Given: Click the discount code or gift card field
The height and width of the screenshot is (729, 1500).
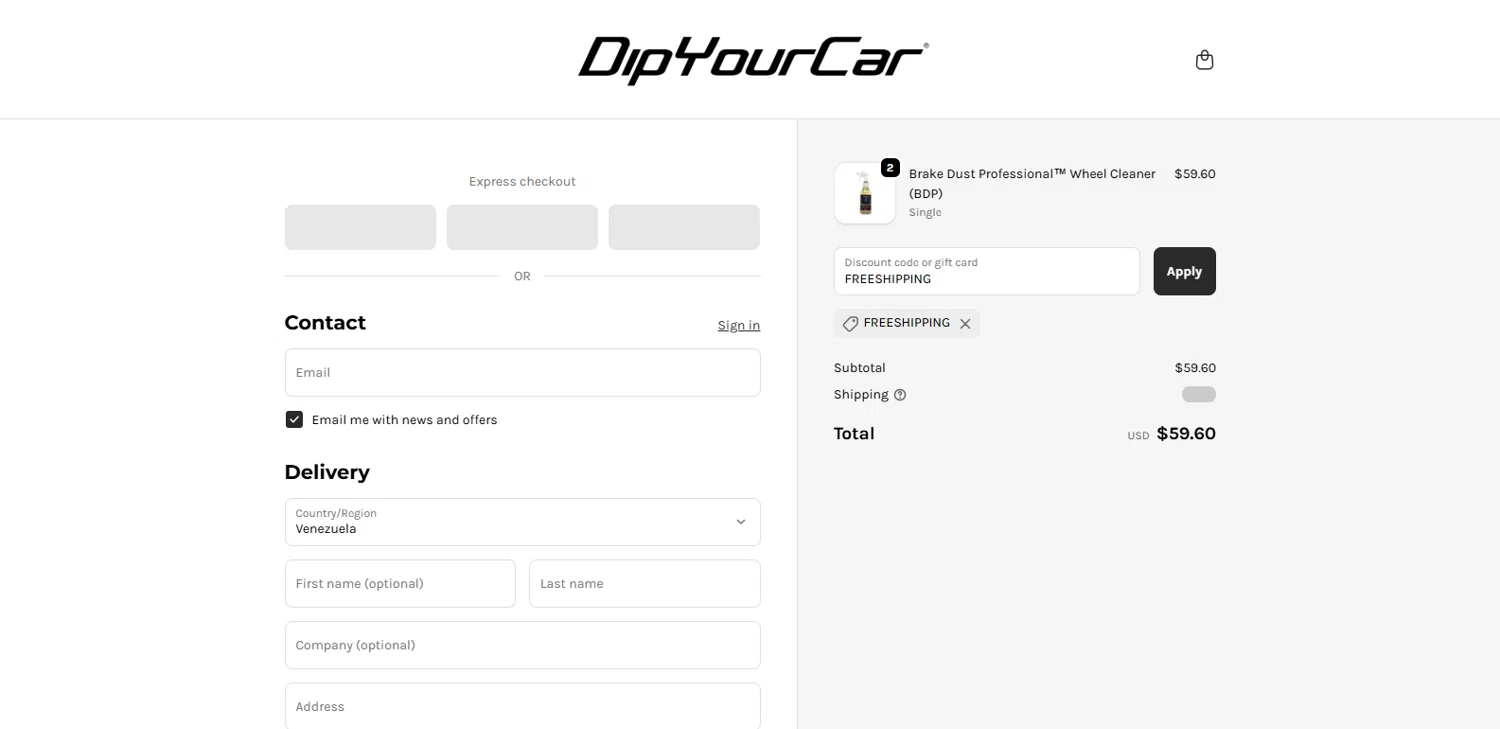Looking at the screenshot, I should (986, 271).
